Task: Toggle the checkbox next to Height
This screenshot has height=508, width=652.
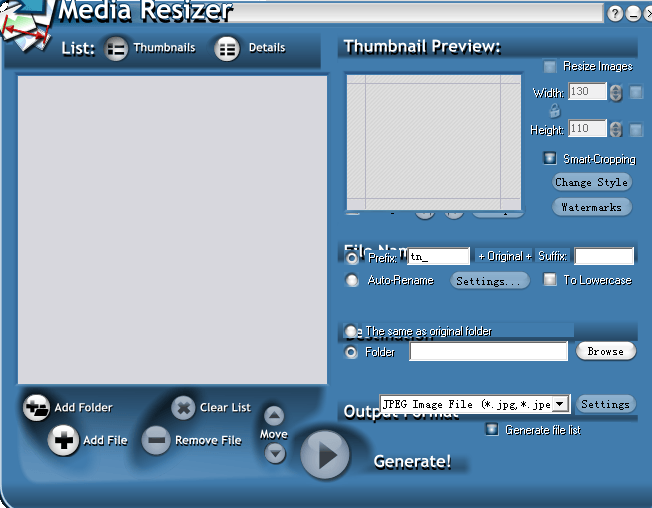Action: coord(636,130)
